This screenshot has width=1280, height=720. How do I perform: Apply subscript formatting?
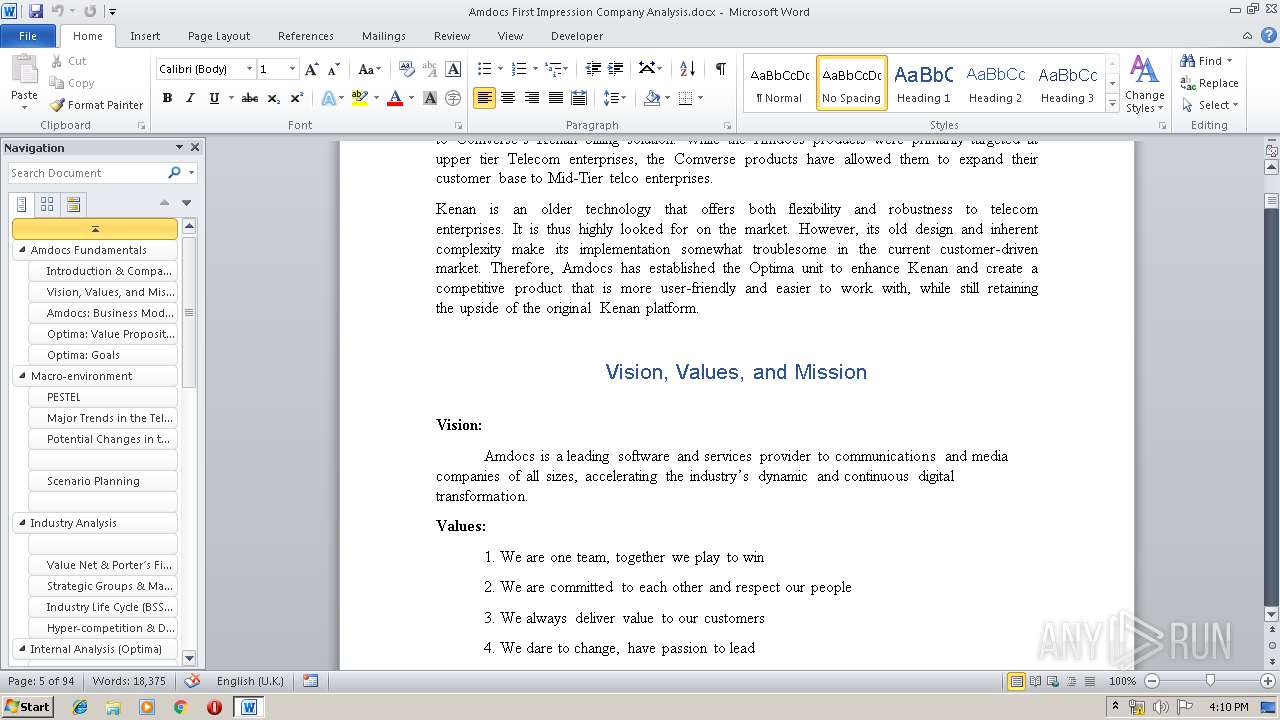(274, 98)
